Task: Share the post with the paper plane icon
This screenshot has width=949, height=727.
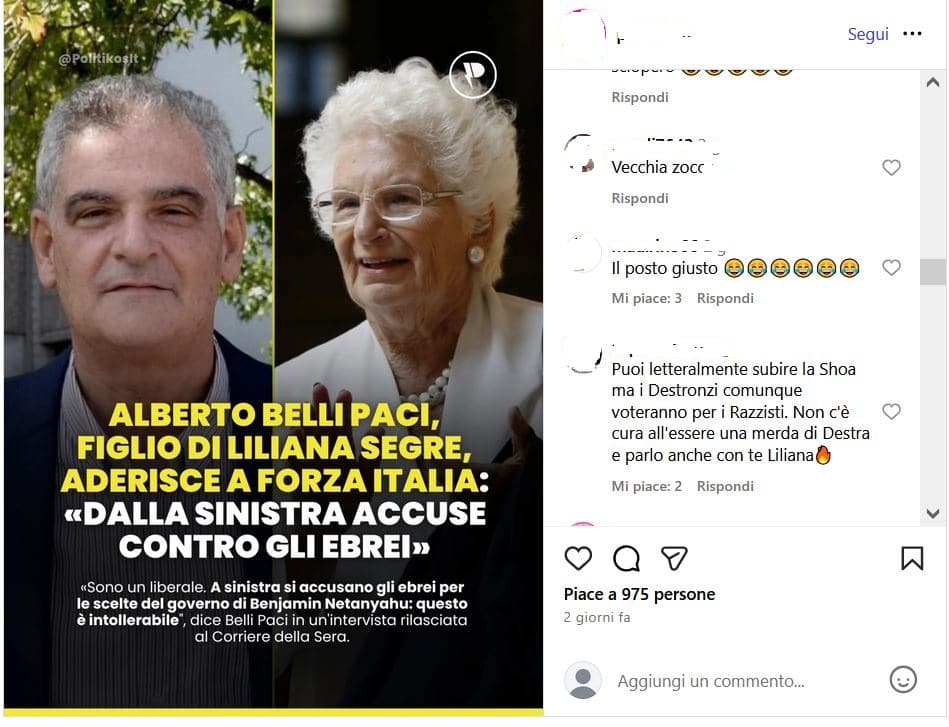Action: coord(674,558)
